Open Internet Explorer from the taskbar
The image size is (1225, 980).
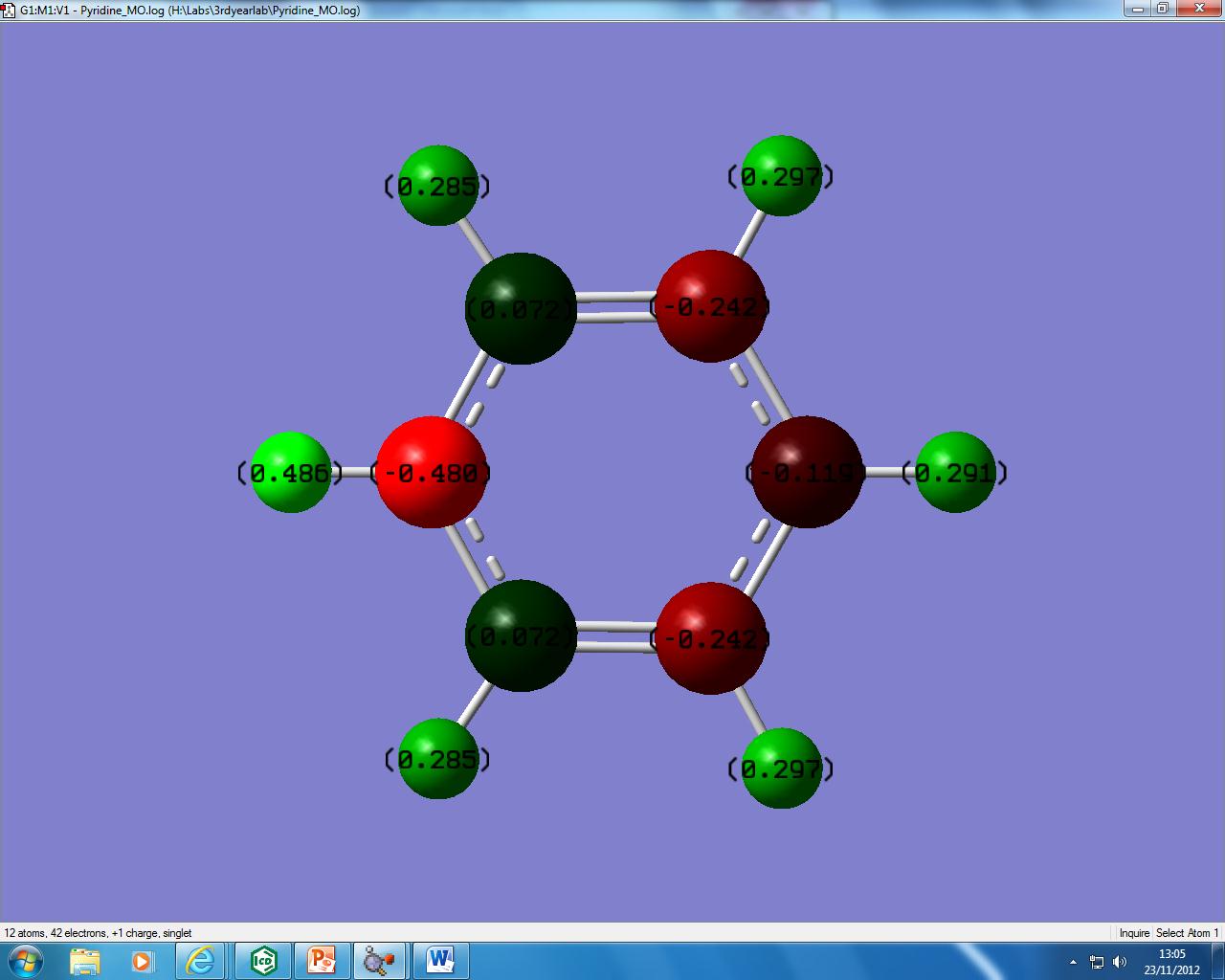201,960
